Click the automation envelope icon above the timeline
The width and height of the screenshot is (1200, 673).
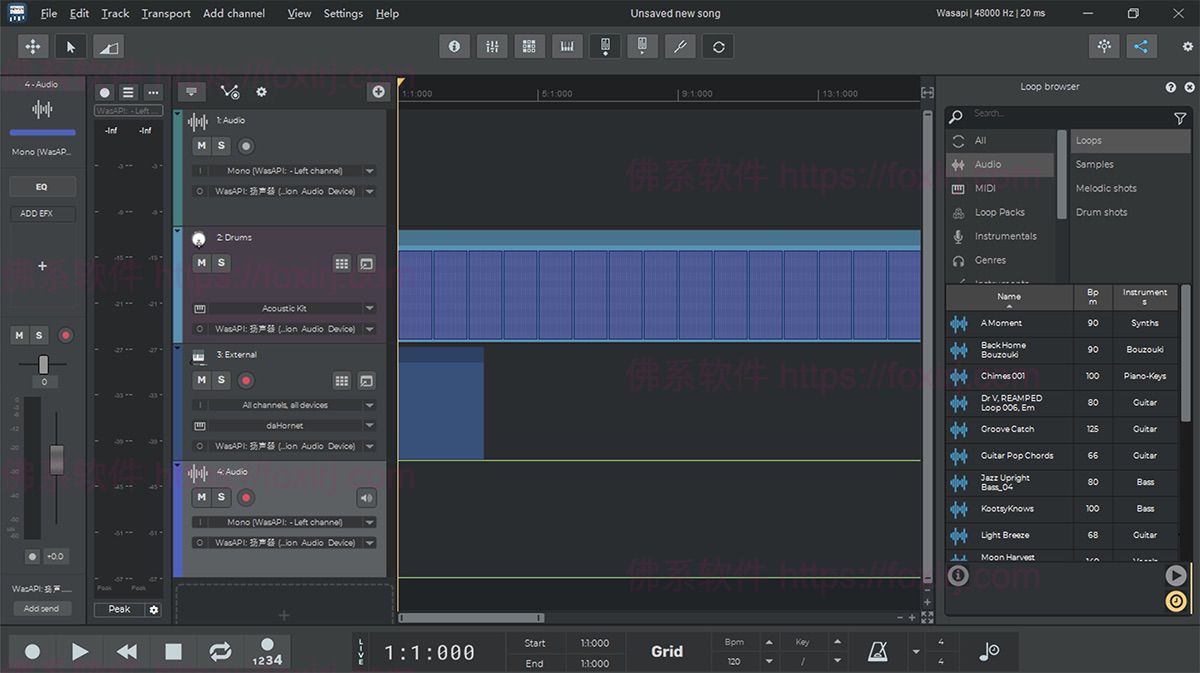point(229,92)
